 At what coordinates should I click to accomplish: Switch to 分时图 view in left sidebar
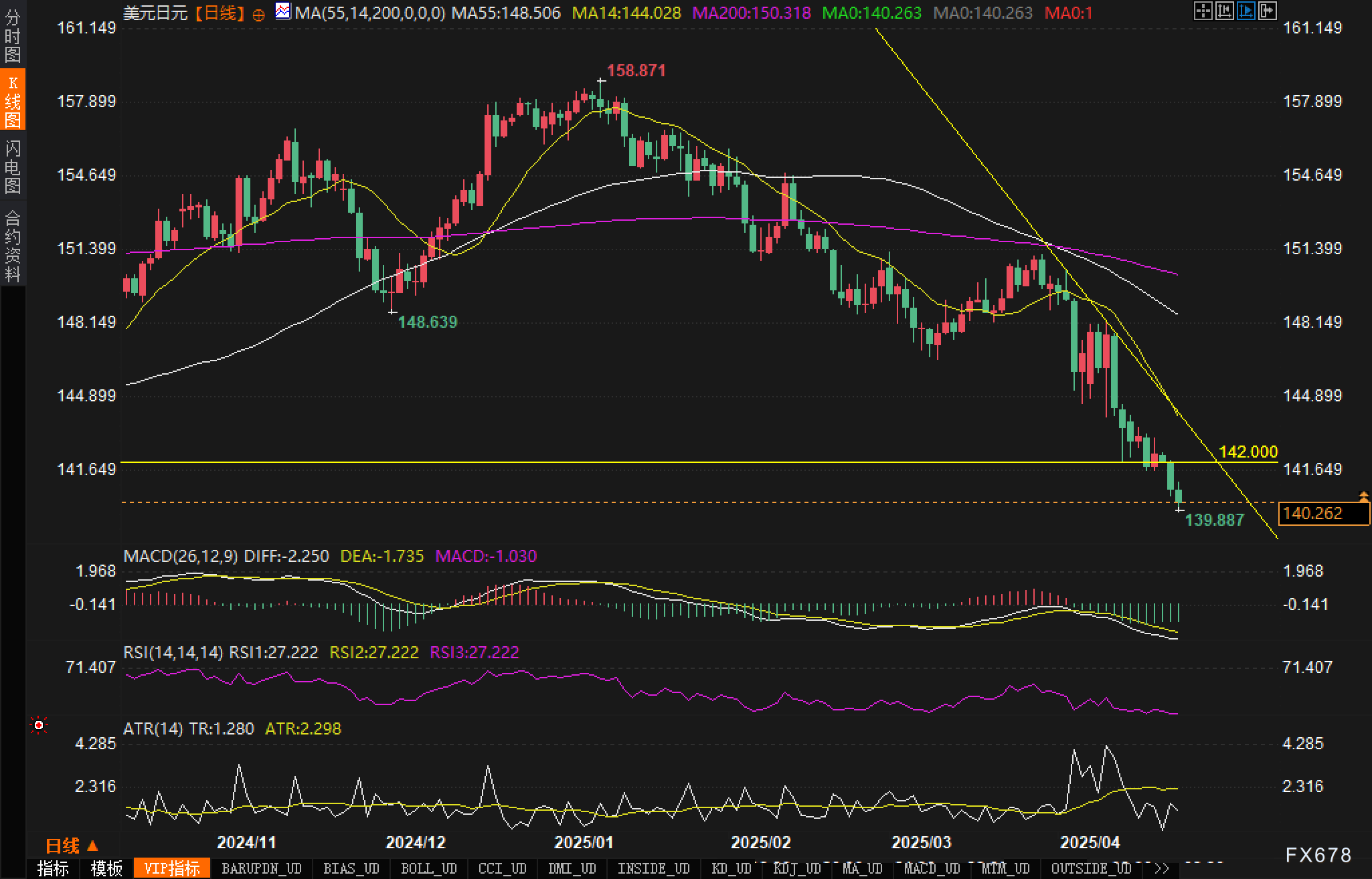pos(13,35)
